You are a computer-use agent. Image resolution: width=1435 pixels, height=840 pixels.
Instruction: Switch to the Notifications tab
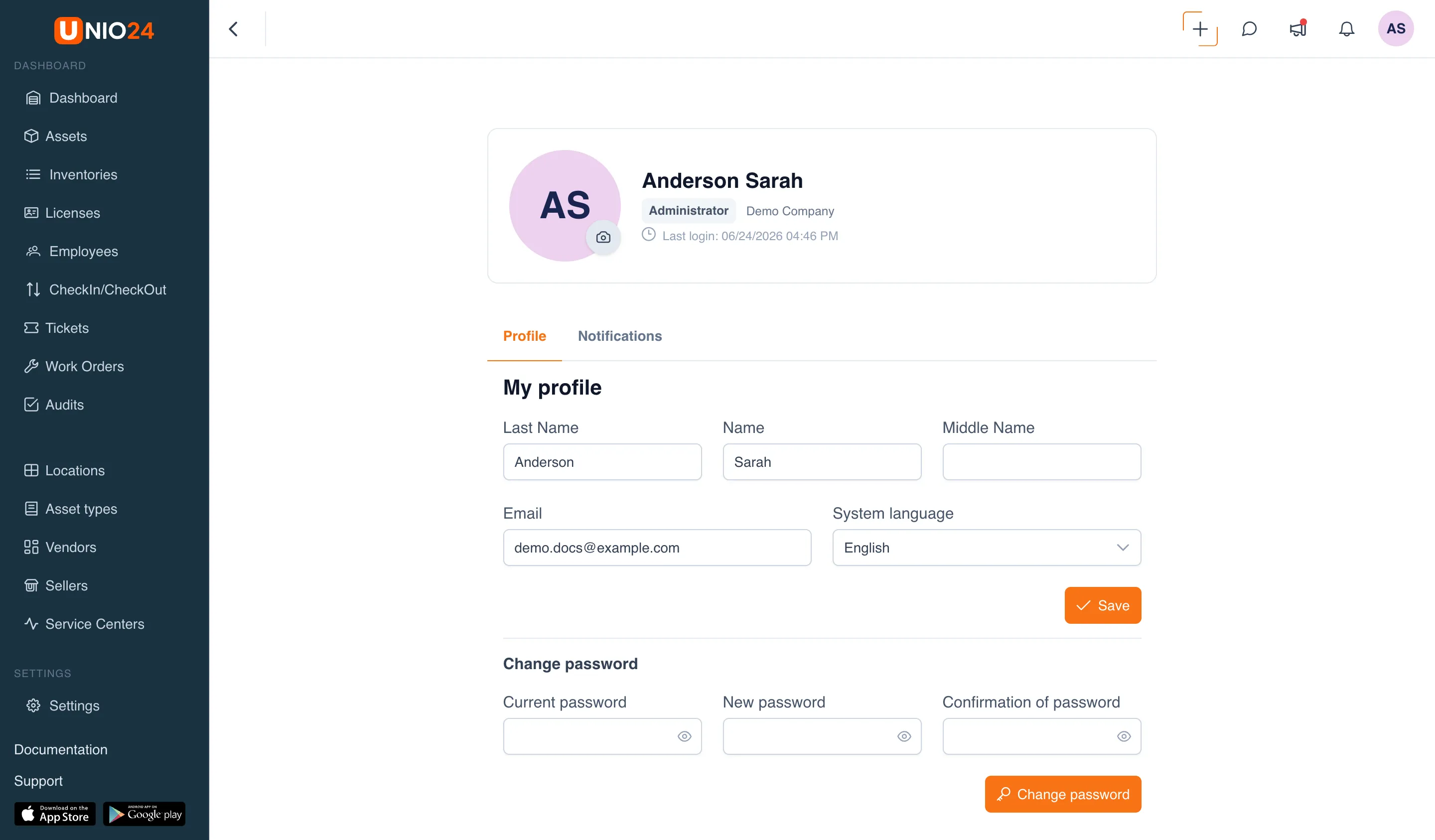[x=620, y=336]
